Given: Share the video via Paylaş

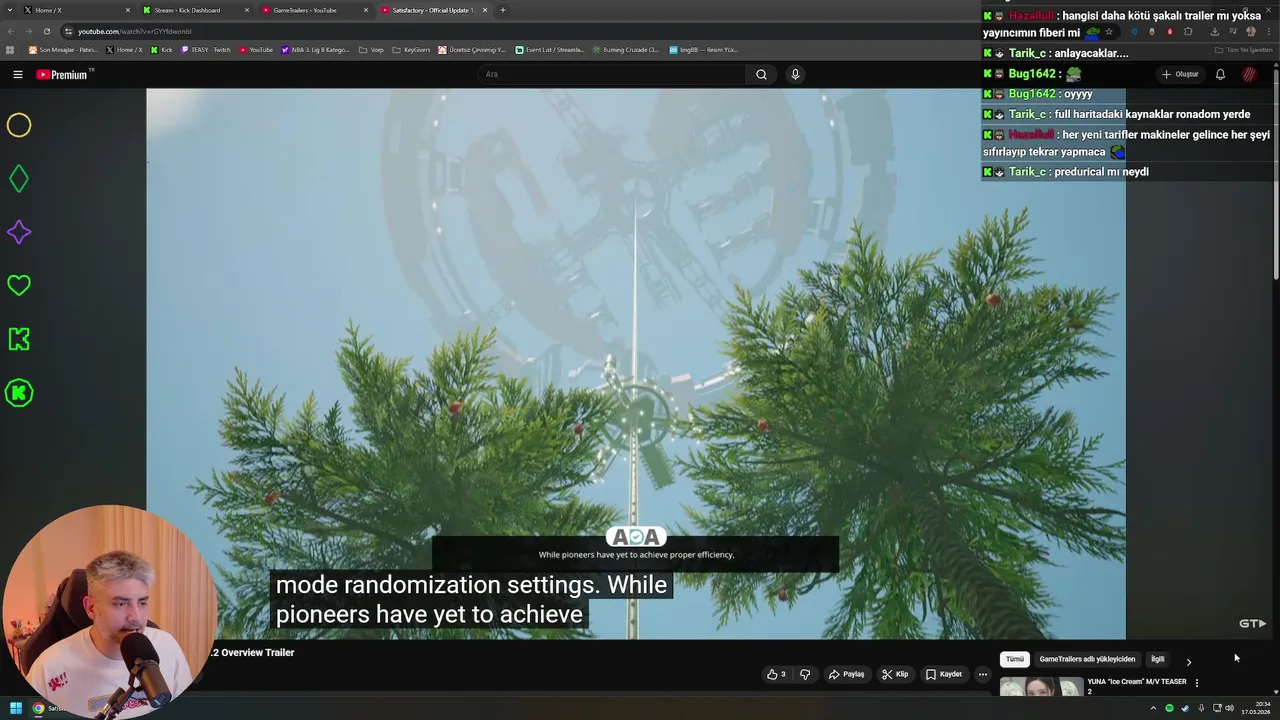Looking at the screenshot, I should click(x=846, y=674).
